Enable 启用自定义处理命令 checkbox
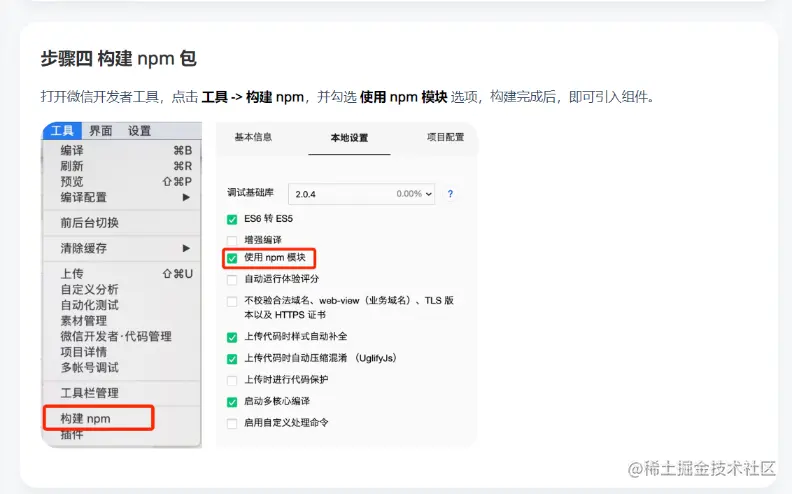792x494 pixels. coord(232,423)
